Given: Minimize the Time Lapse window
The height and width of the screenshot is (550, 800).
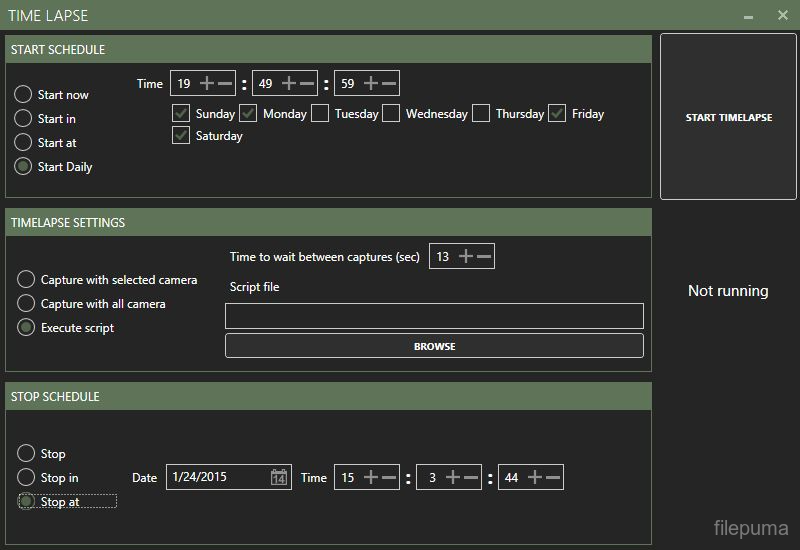Looking at the screenshot, I should 749,16.
